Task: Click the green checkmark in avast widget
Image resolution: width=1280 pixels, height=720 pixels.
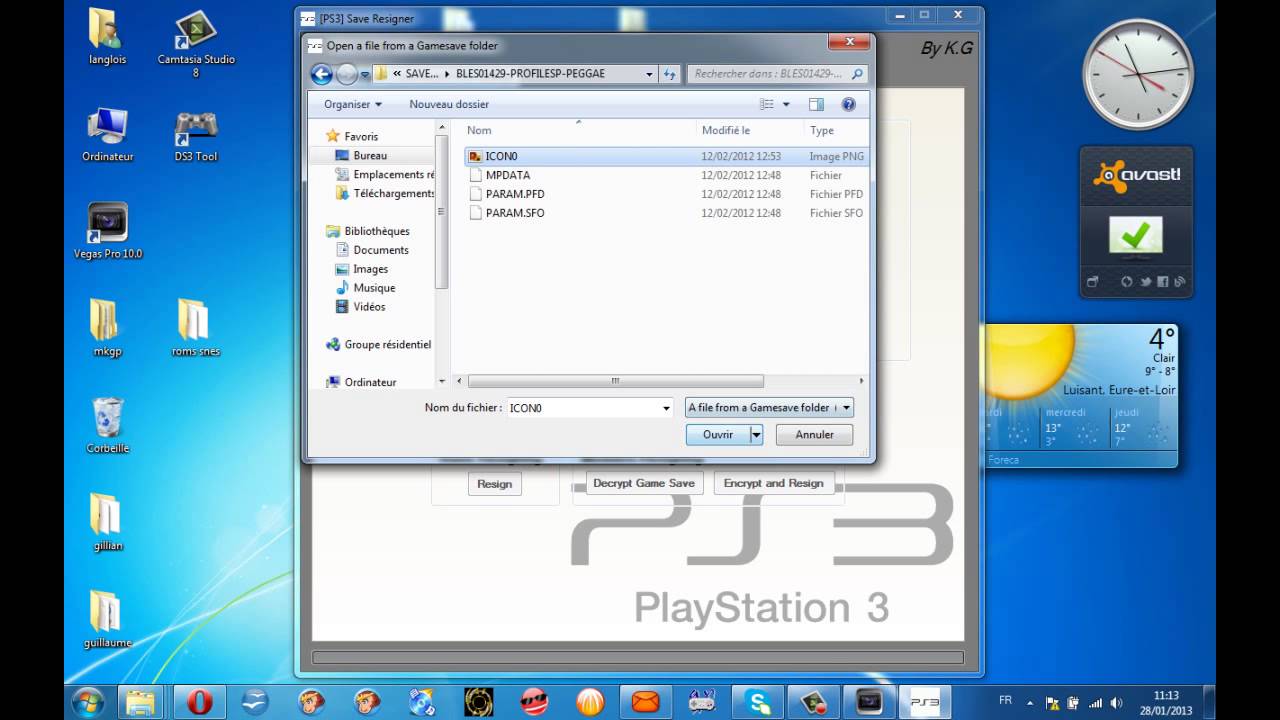Action: pos(1136,236)
